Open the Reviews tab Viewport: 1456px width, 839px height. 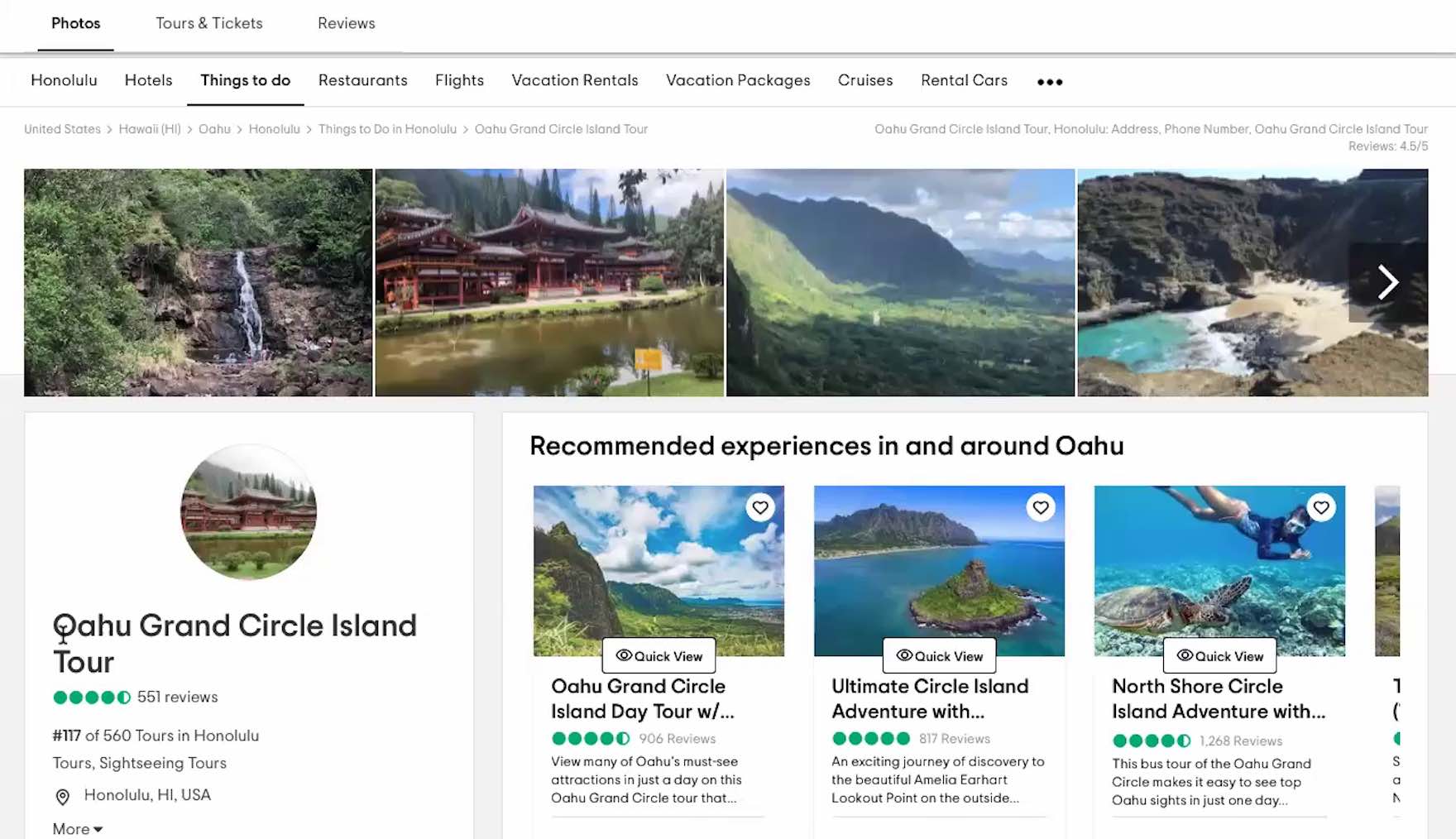(346, 23)
